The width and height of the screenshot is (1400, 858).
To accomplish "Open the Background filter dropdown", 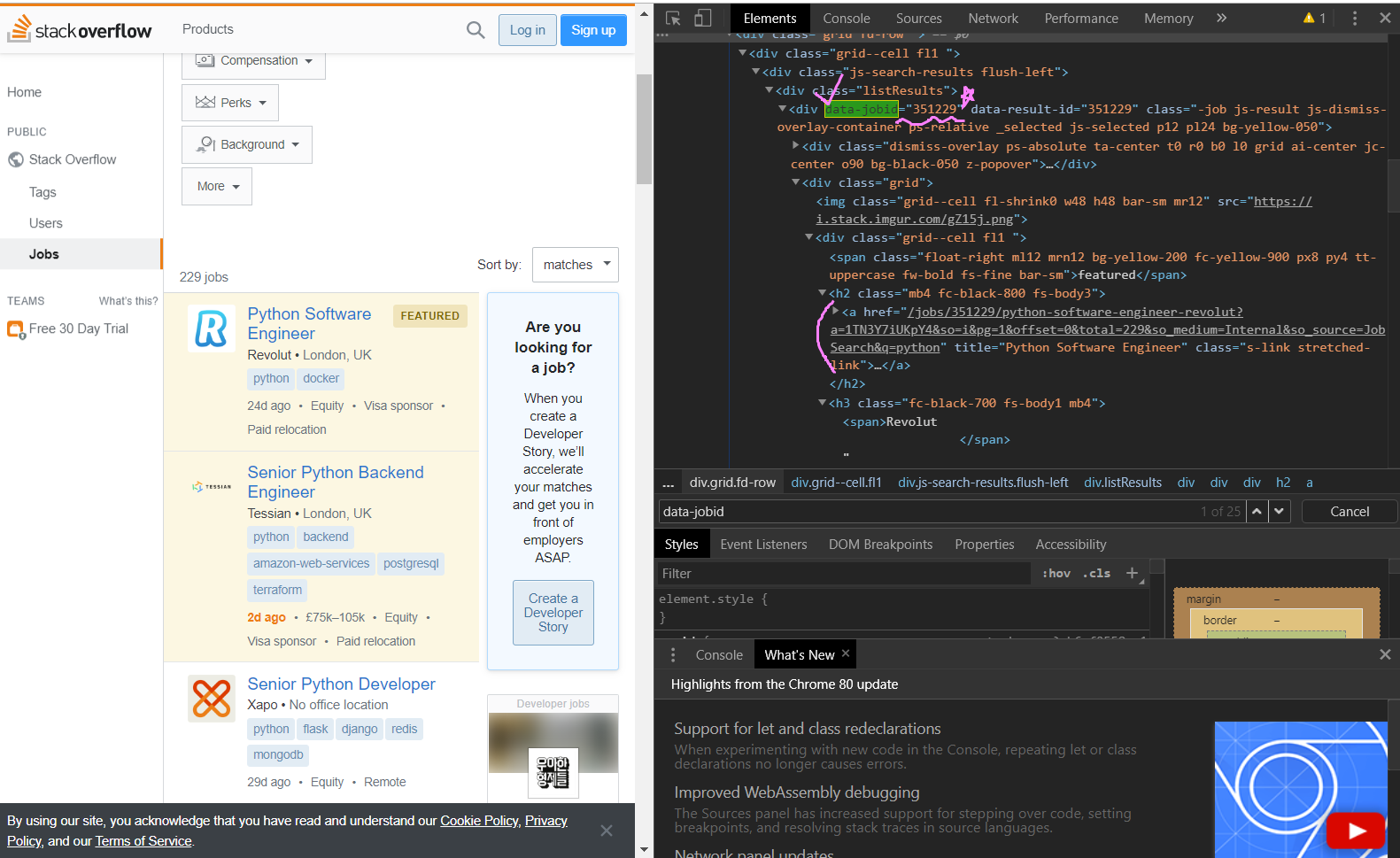I will pyautogui.click(x=247, y=144).
